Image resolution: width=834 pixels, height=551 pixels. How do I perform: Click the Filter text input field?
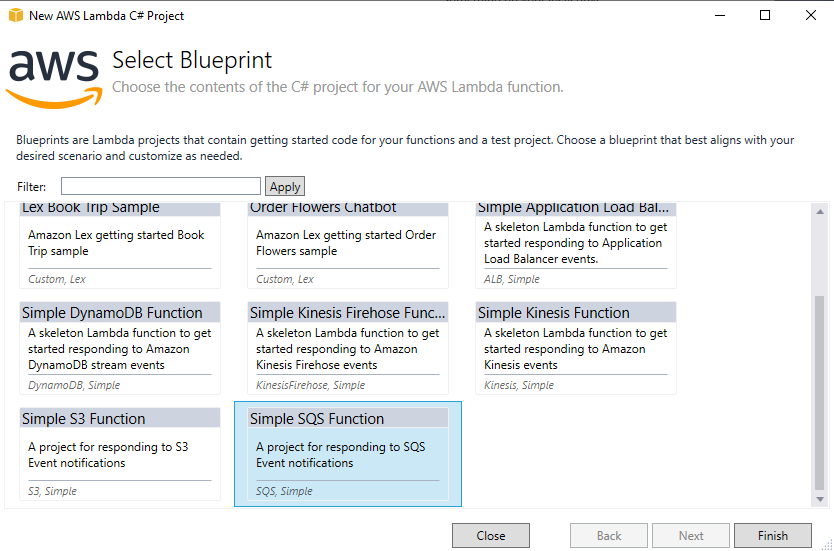coord(161,187)
